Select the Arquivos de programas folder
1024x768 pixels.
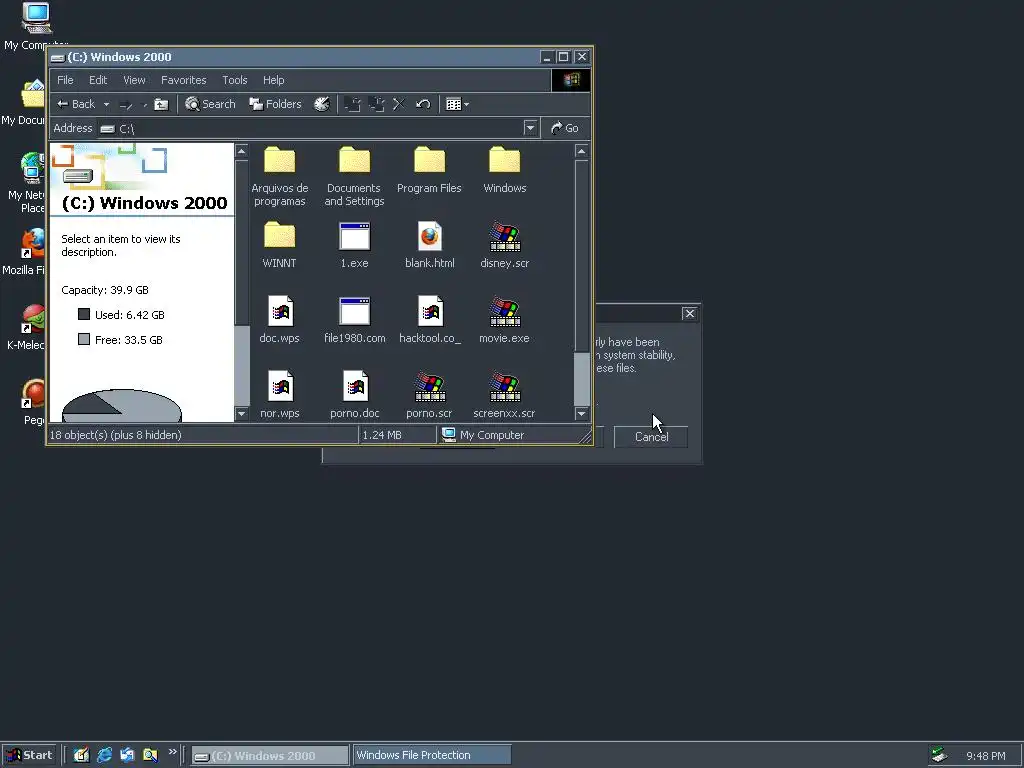click(x=280, y=176)
